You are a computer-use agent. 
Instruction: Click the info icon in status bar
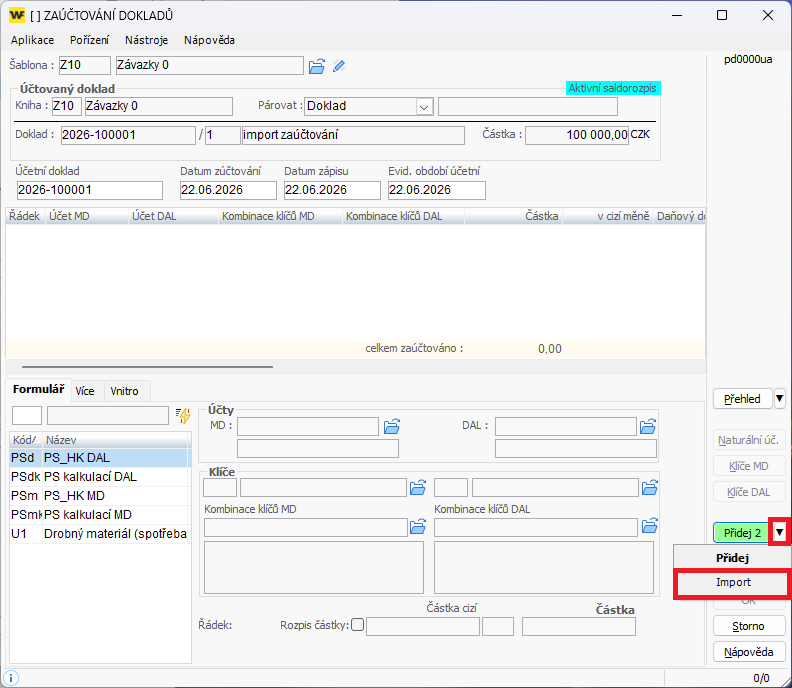(11, 678)
